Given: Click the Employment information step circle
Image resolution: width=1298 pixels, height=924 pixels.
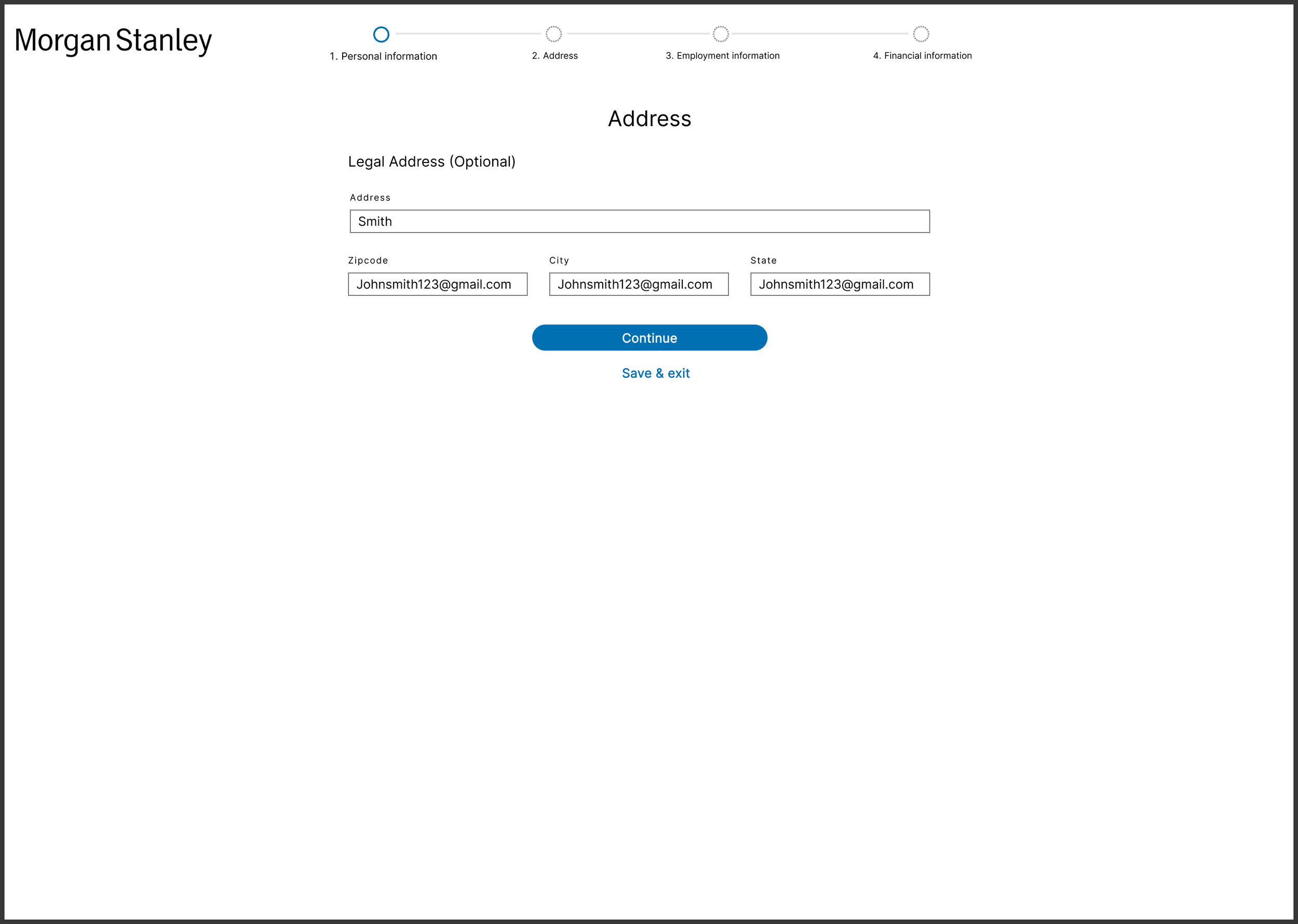Looking at the screenshot, I should (721, 34).
